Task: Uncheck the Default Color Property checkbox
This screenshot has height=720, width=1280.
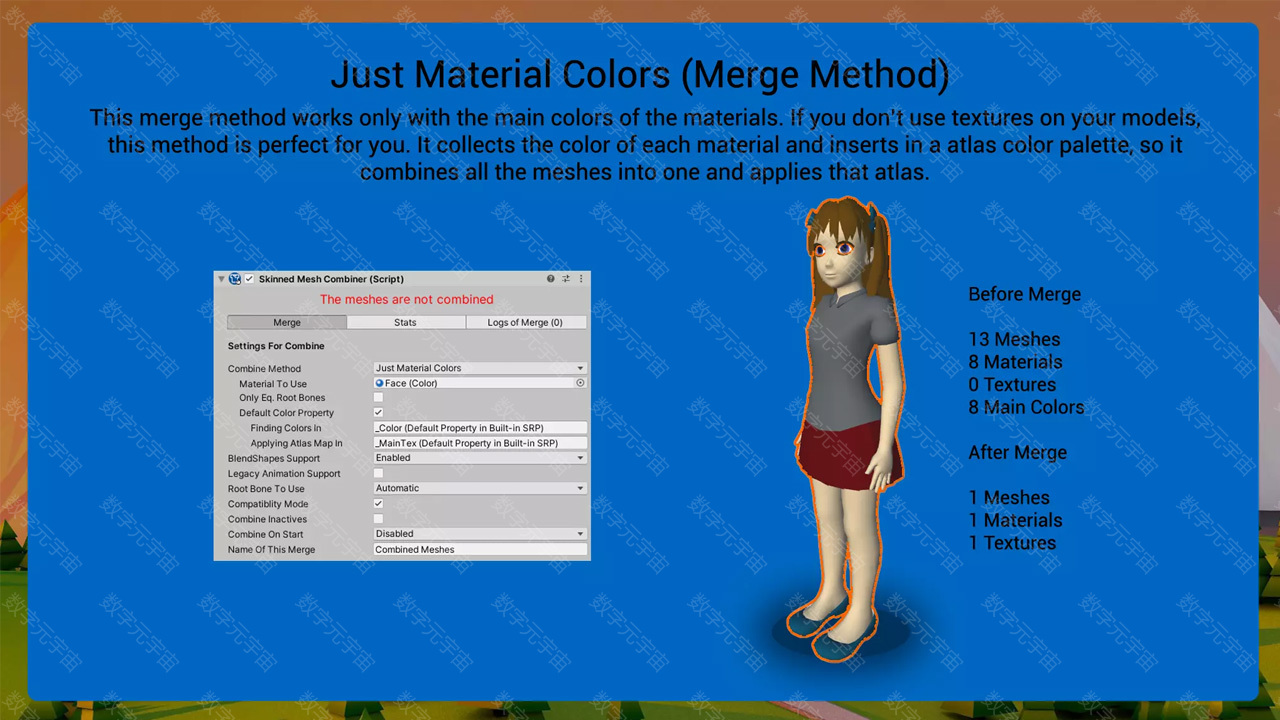Action: coord(378,413)
